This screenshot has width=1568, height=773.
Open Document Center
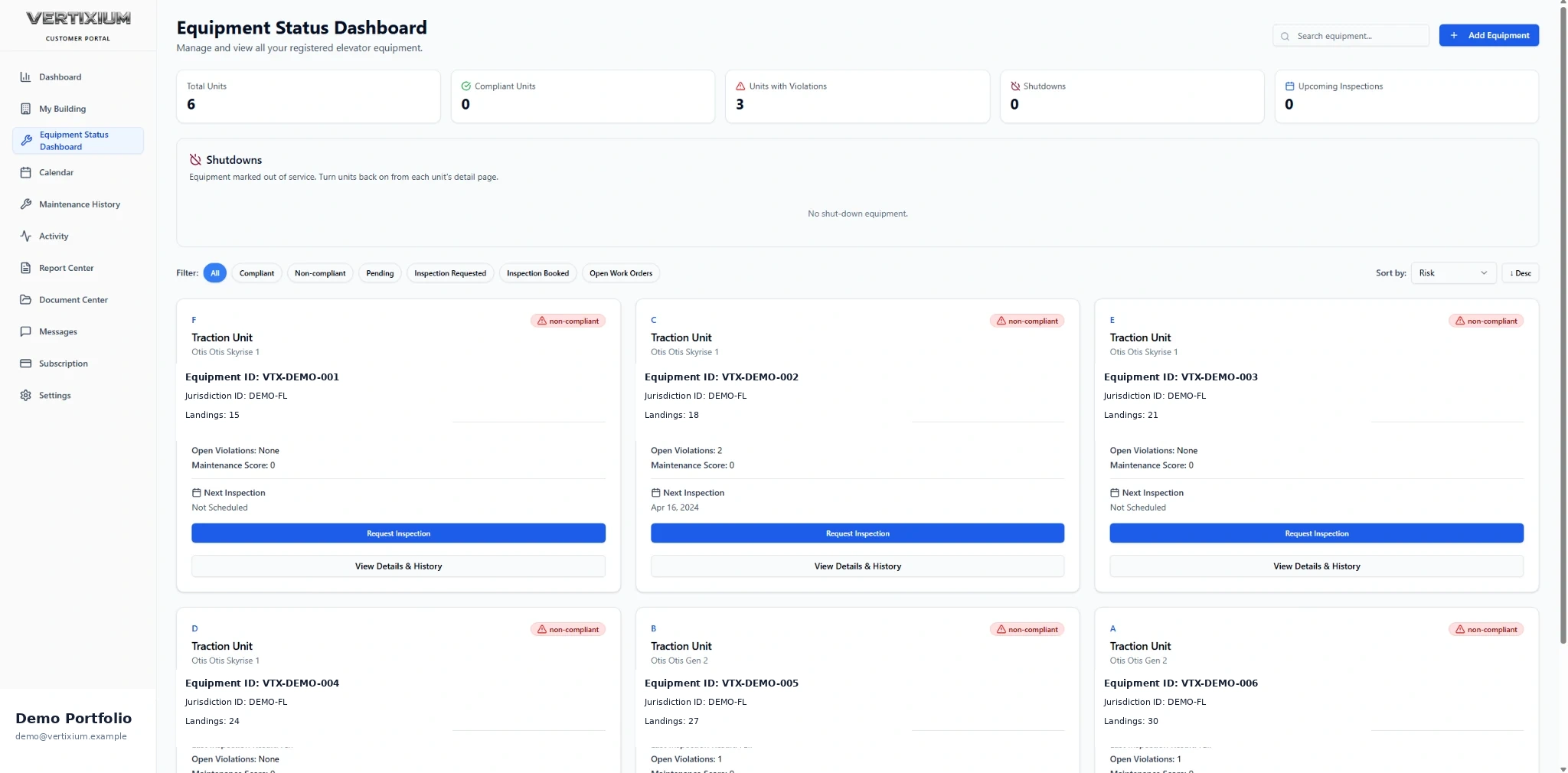click(x=78, y=300)
